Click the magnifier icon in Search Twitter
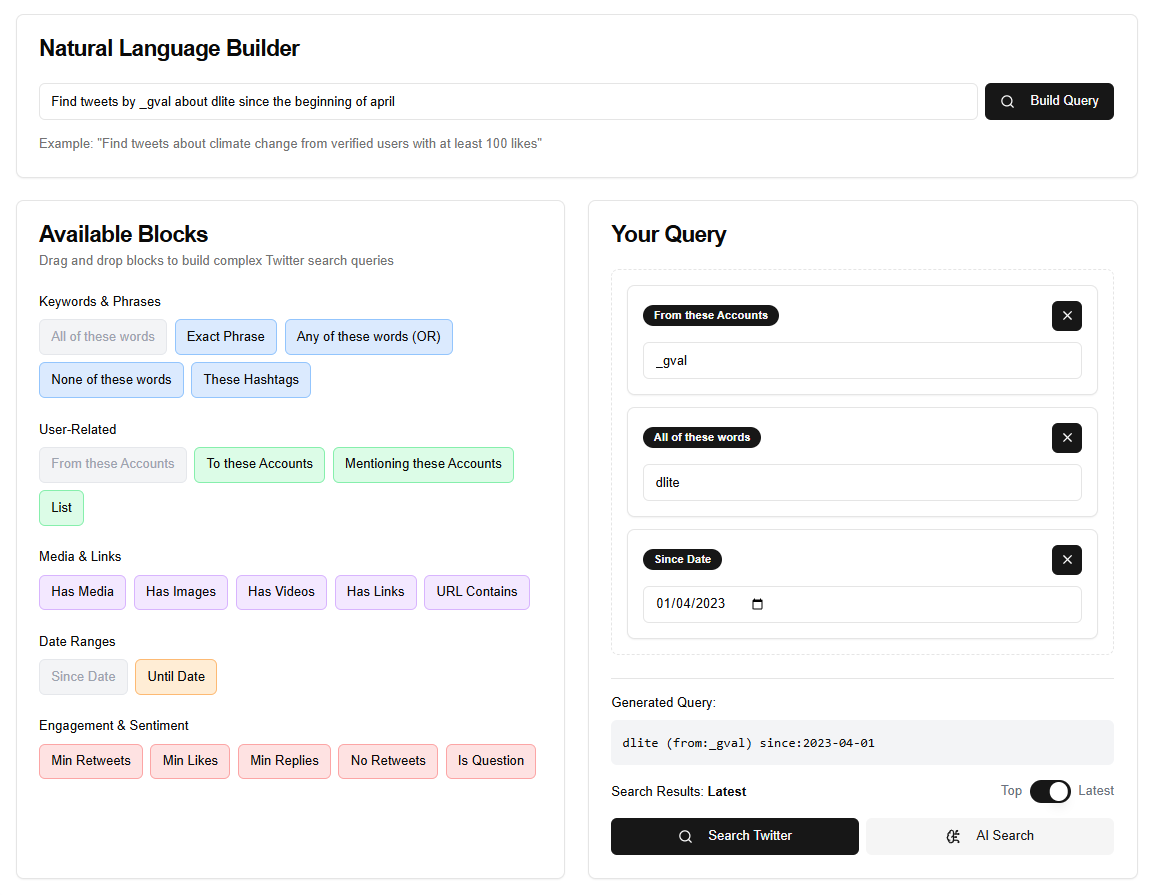This screenshot has width=1153, height=895. (685, 836)
